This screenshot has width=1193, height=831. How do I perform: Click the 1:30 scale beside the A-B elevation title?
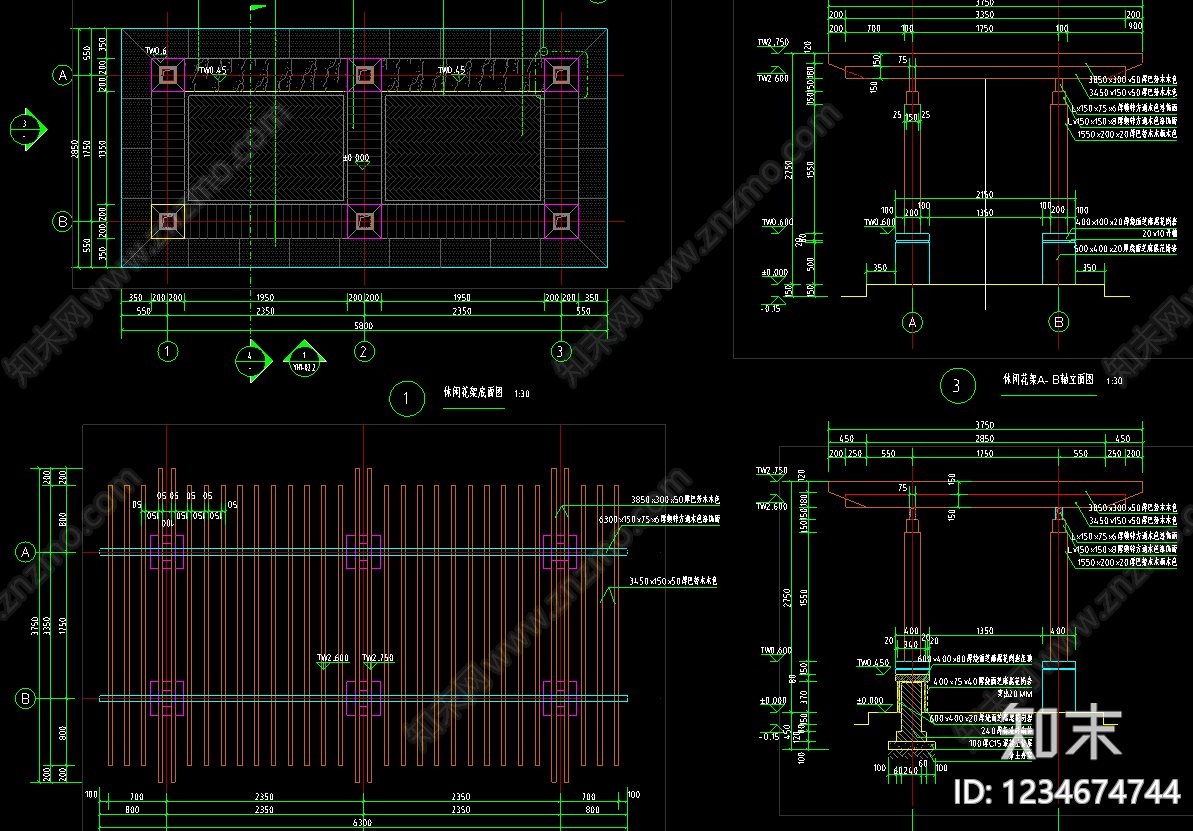1114,381
